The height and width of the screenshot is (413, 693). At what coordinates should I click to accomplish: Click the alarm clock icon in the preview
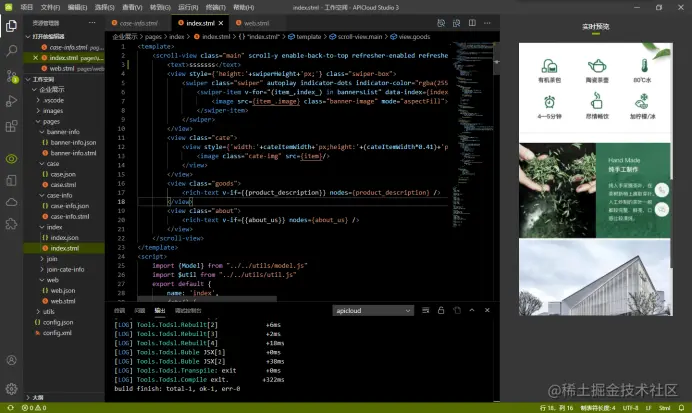549,102
